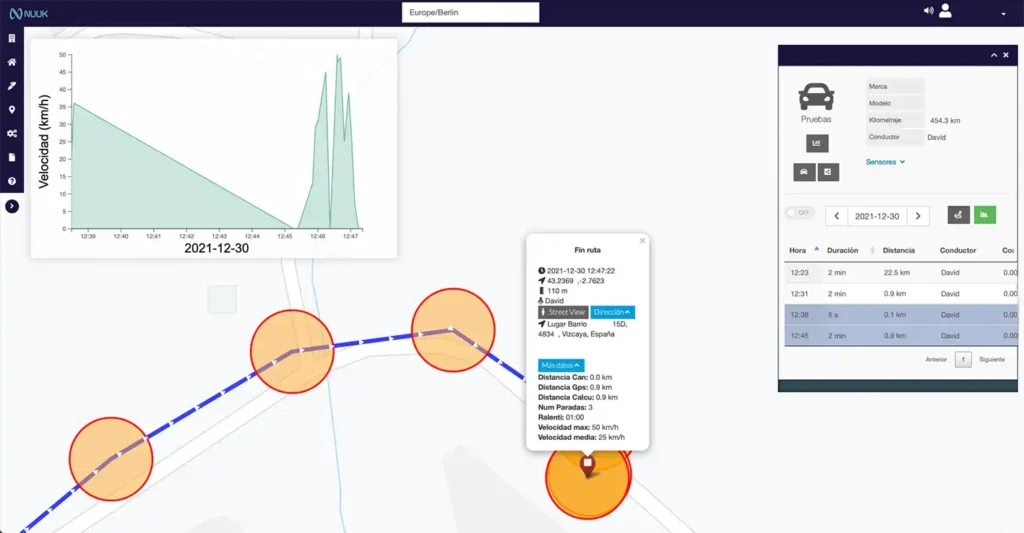Click the chart icon below Pruebas vehicle
1024x533 pixels.
point(817,143)
